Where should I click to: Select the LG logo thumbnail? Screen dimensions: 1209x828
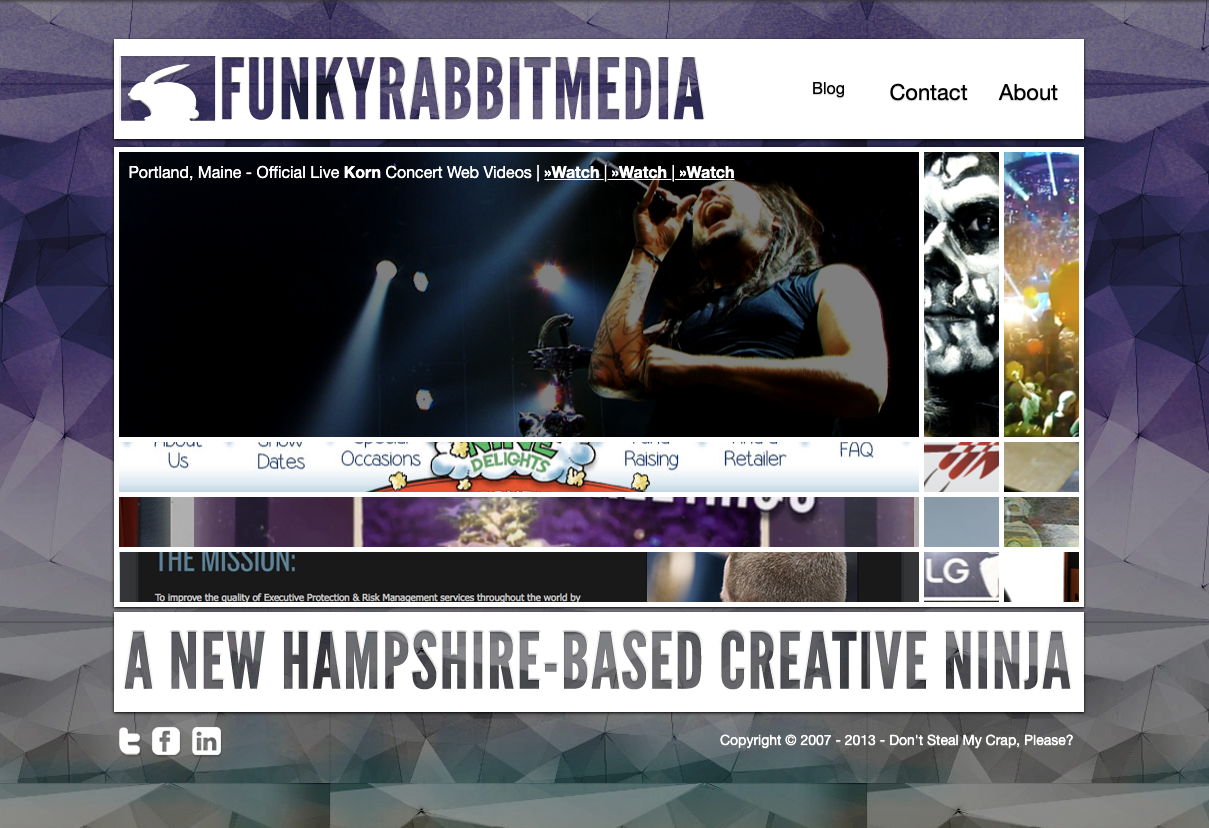pyautogui.click(x=960, y=576)
